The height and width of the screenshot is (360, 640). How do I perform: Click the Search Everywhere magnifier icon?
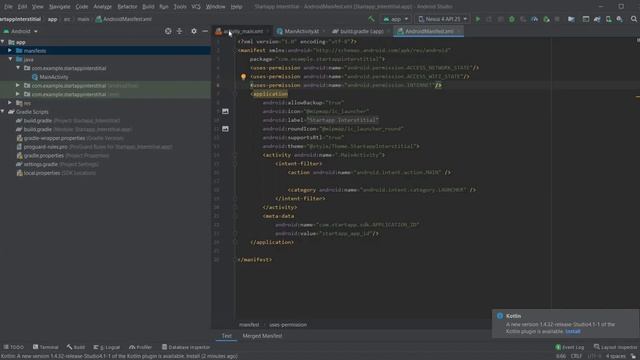pos(634,19)
